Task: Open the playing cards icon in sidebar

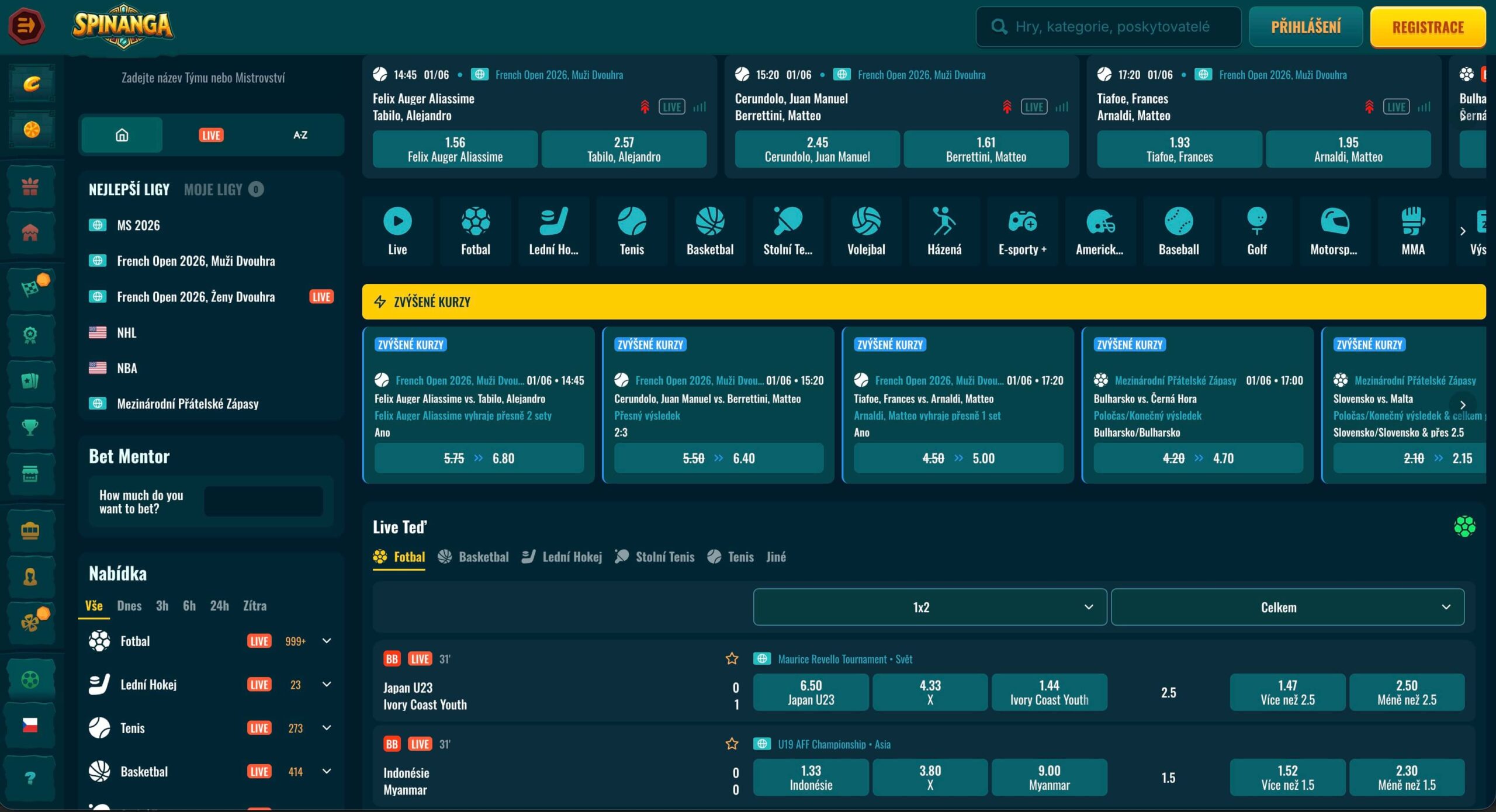Action: [x=30, y=381]
